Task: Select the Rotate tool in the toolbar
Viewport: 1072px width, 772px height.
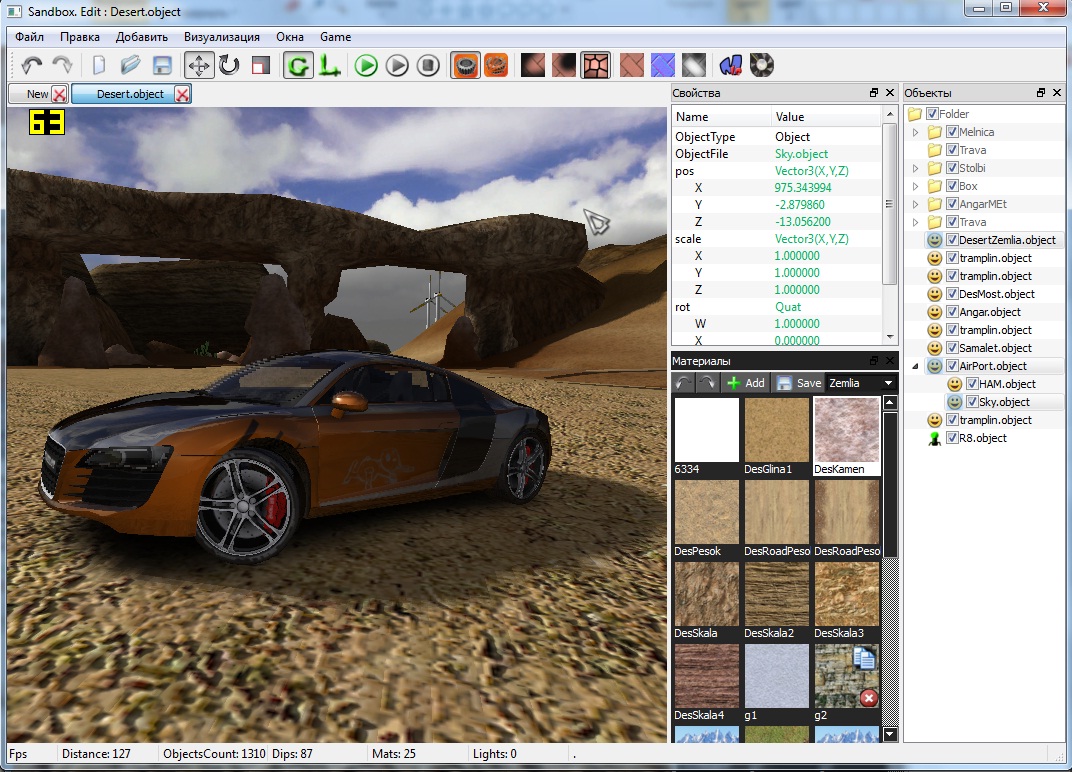Action: click(x=229, y=66)
